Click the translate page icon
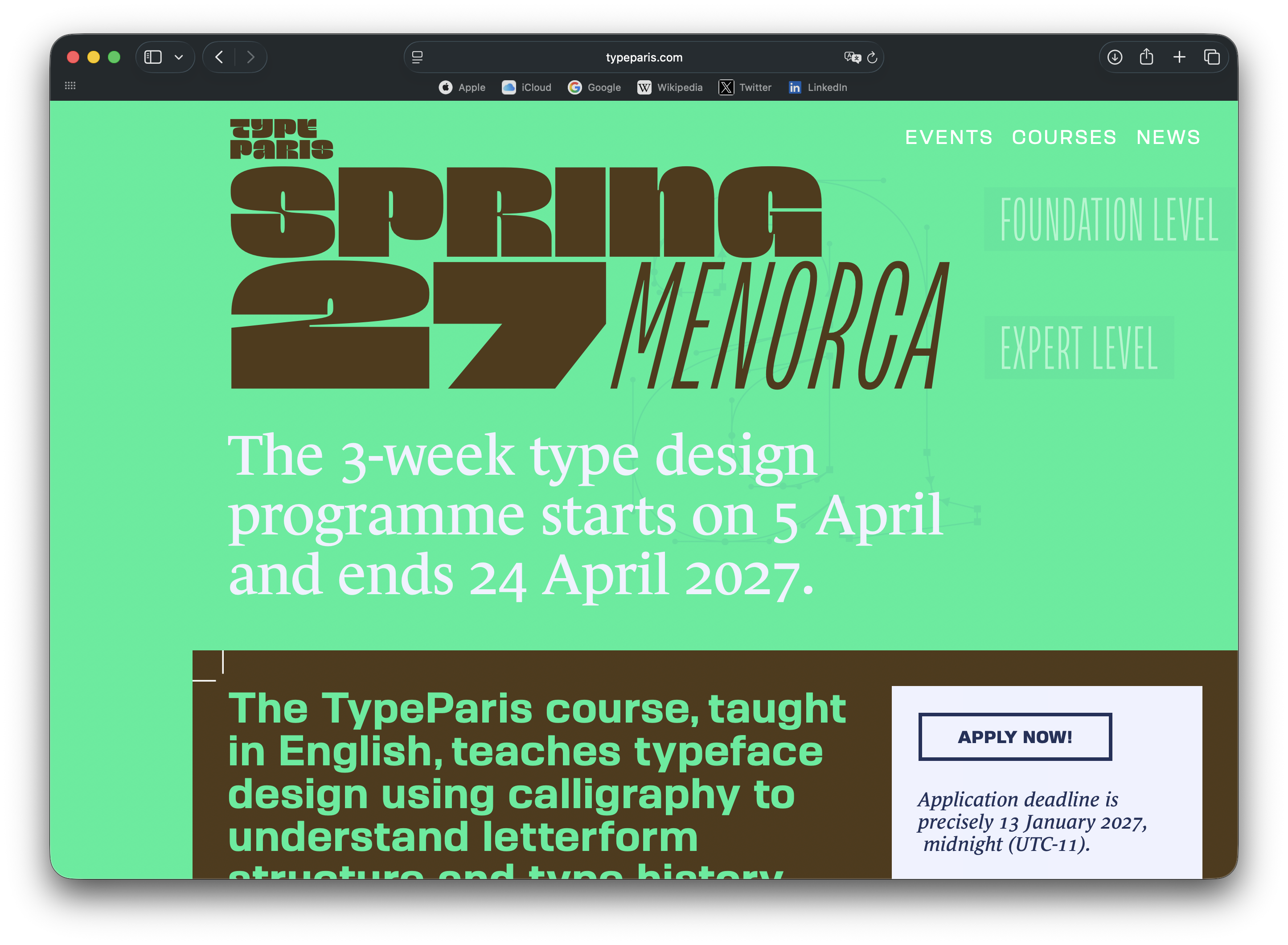The width and height of the screenshot is (1288, 945). 853,57
